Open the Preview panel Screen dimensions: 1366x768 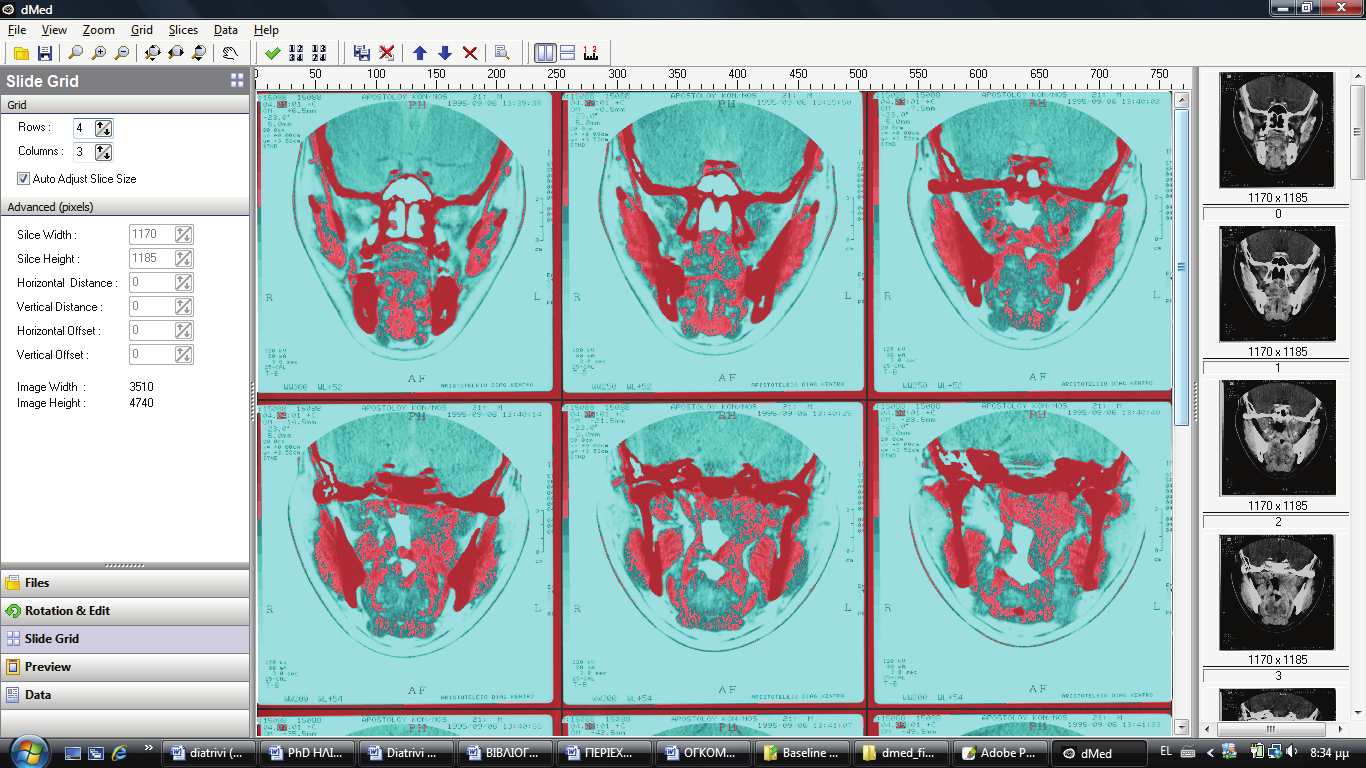pyautogui.click(x=125, y=667)
